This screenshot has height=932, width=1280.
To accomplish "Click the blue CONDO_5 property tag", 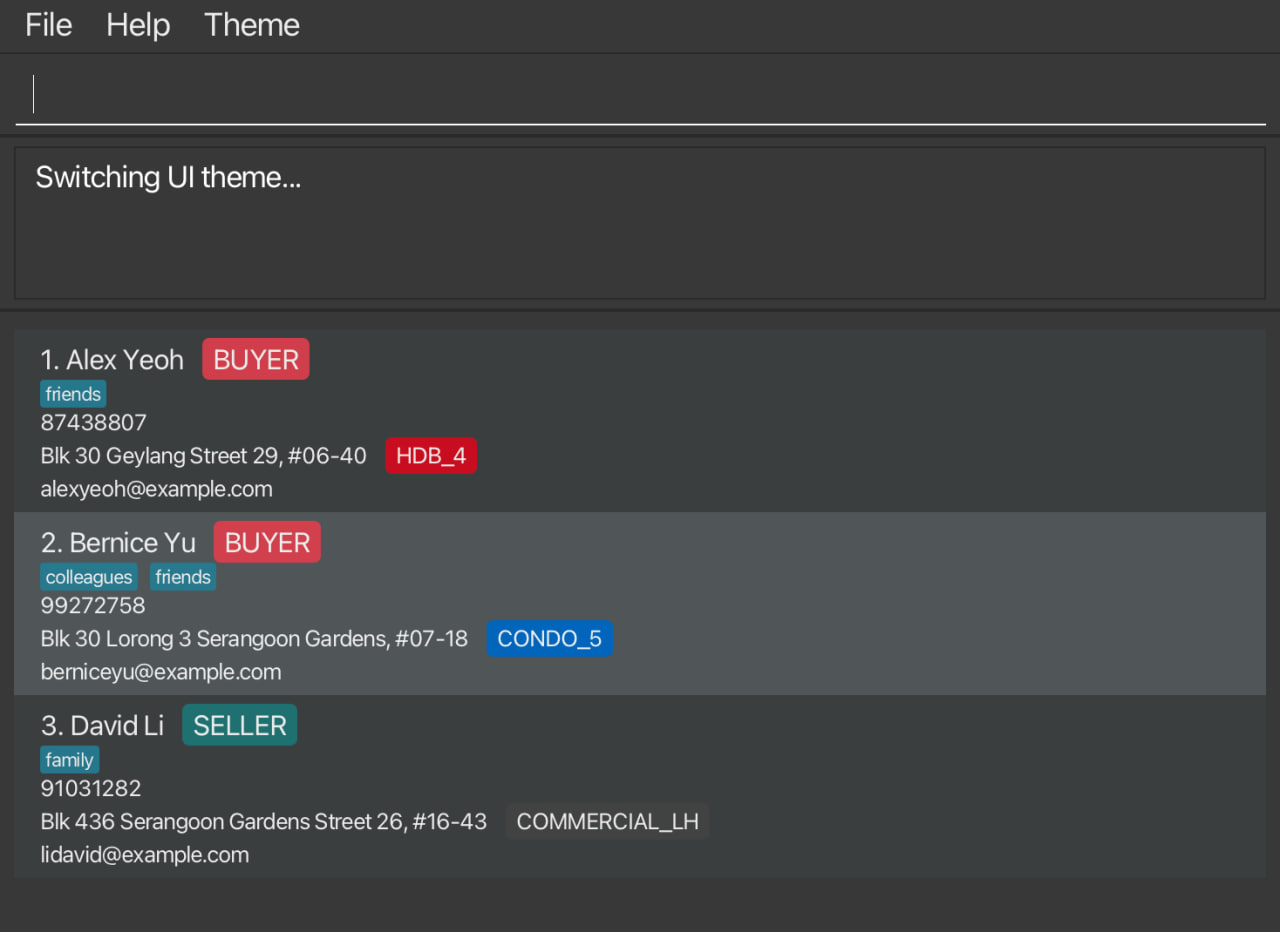I will point(549,639).
